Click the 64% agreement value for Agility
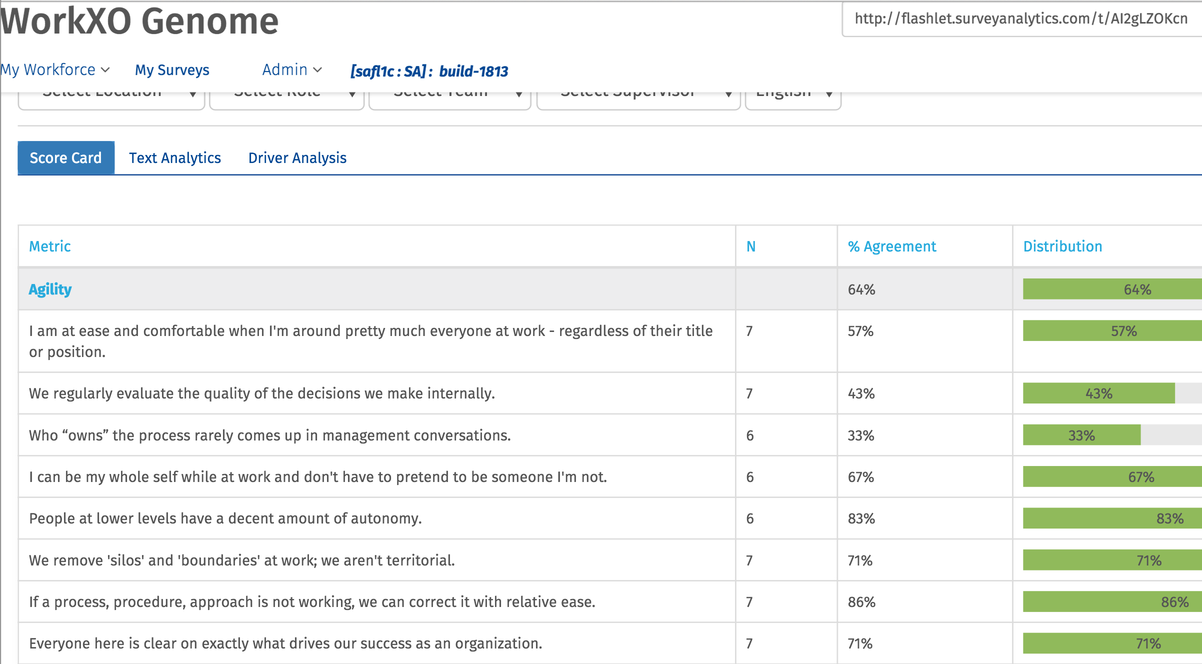This screenshot has width=1202, height=664. coord(861,289)
